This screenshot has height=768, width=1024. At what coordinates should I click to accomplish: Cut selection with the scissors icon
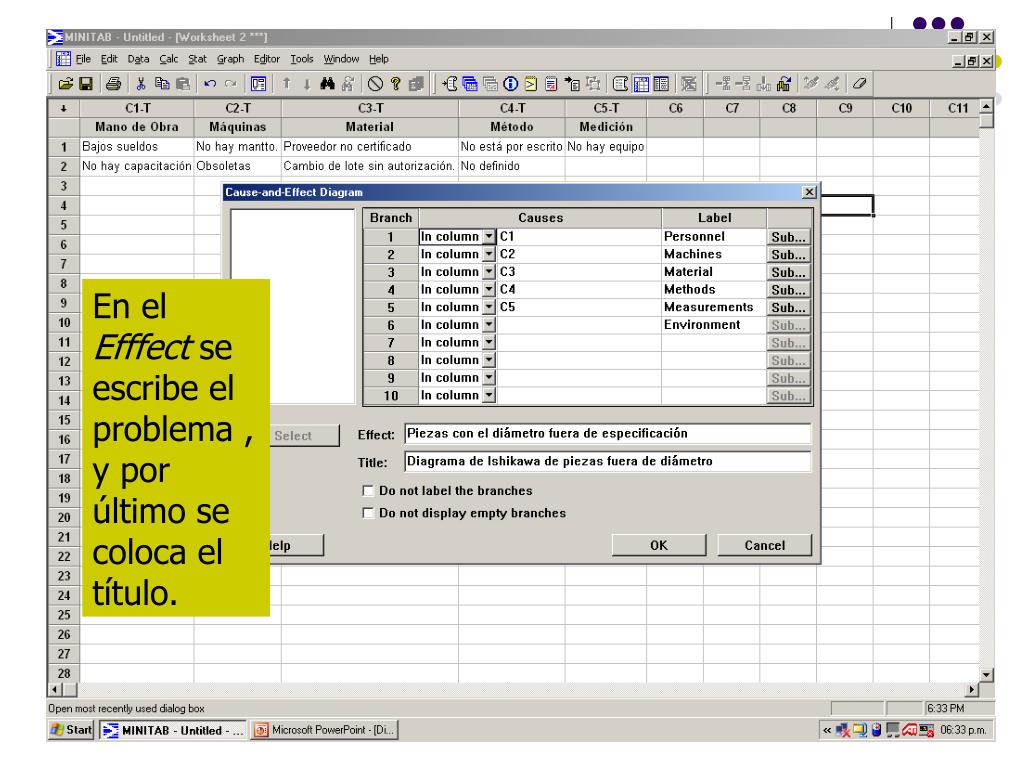(140, 84)
